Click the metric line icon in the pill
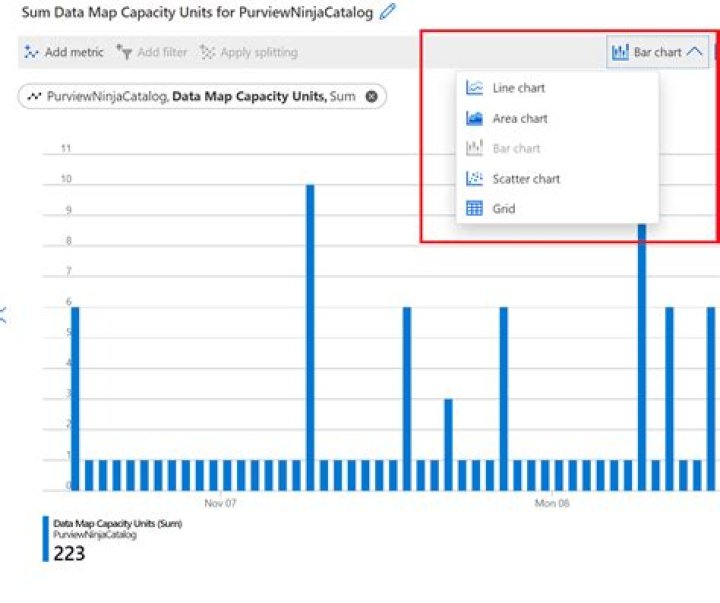720x603 pixels. point(34,96)
